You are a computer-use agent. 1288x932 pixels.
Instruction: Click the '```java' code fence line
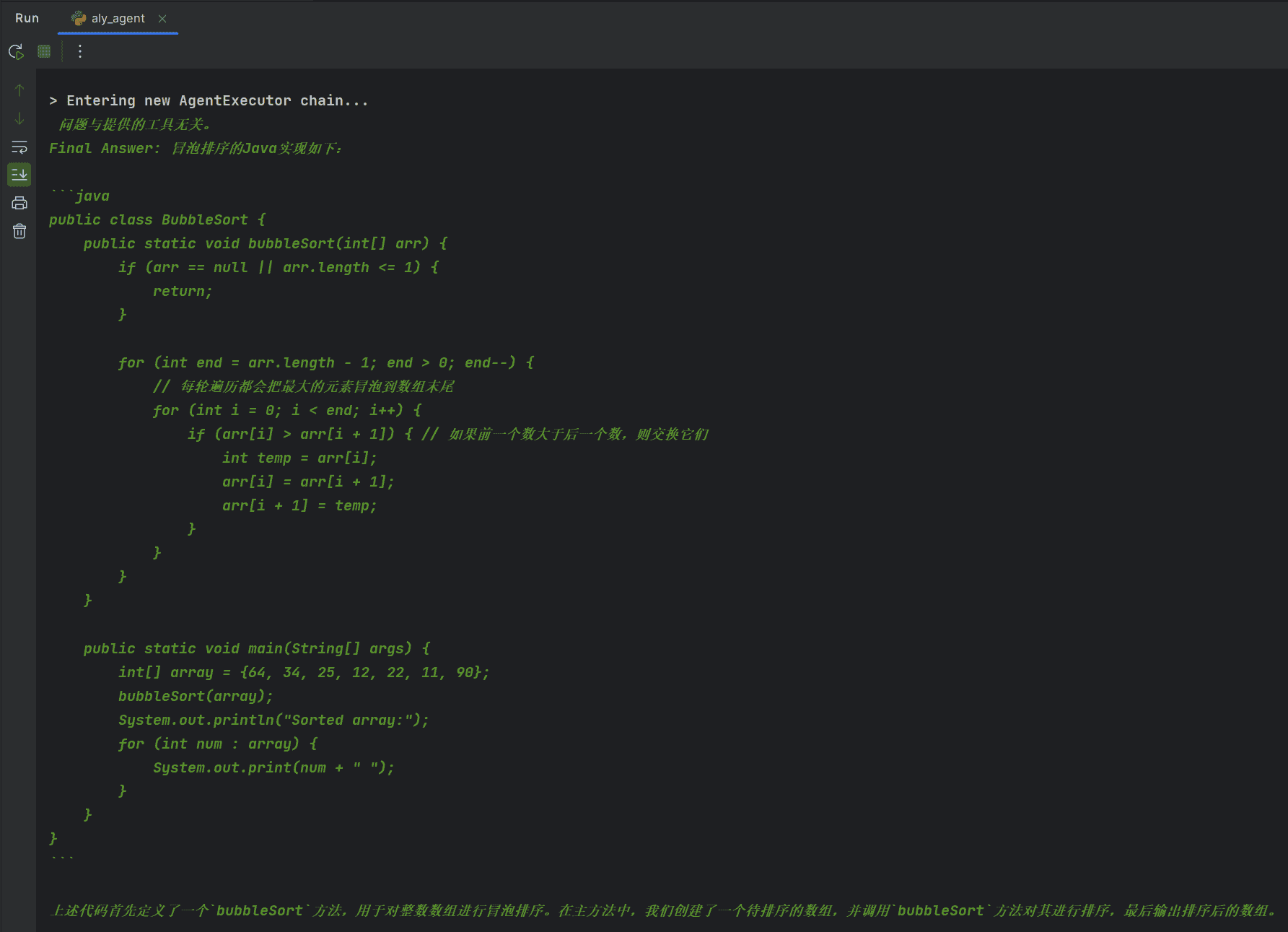(79, 196)
